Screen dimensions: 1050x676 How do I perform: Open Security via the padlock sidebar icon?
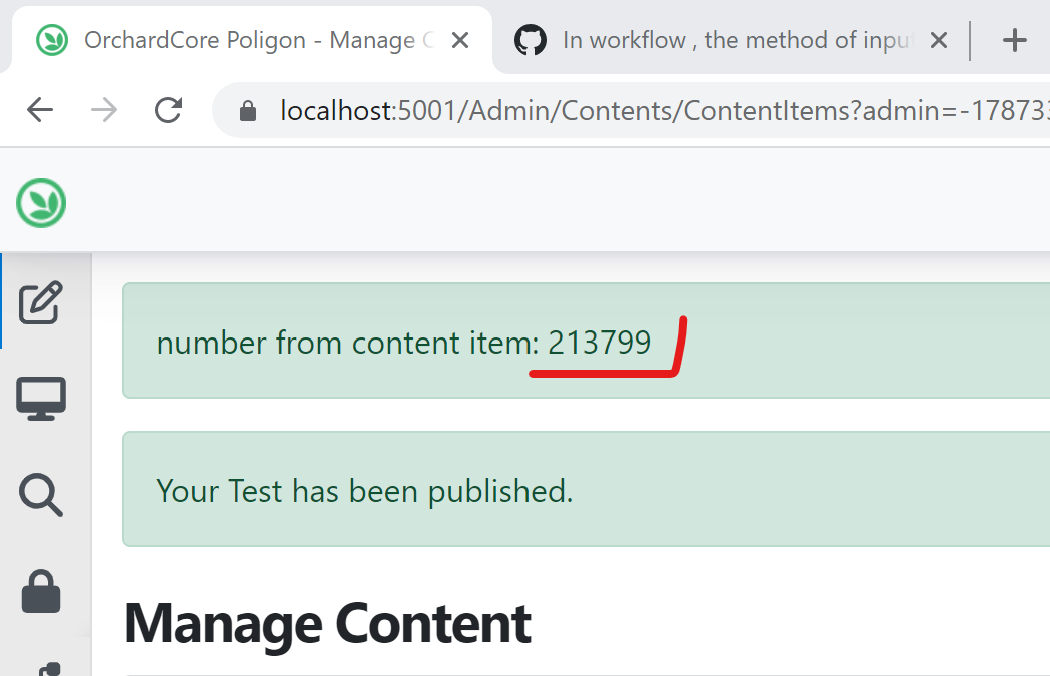tap(41, 592)
